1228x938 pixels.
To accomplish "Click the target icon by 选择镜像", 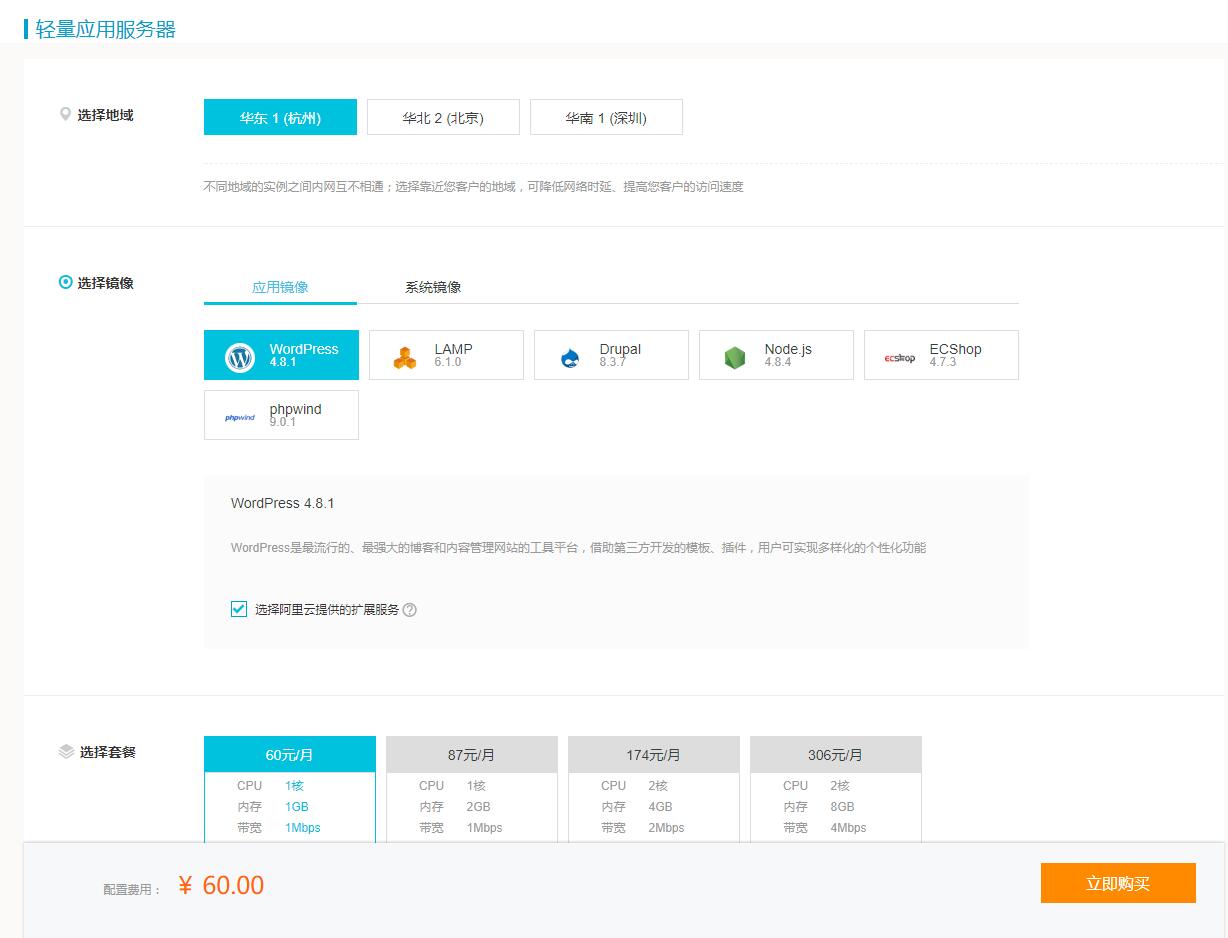I will pyautogui.click(x=66, y=283).
